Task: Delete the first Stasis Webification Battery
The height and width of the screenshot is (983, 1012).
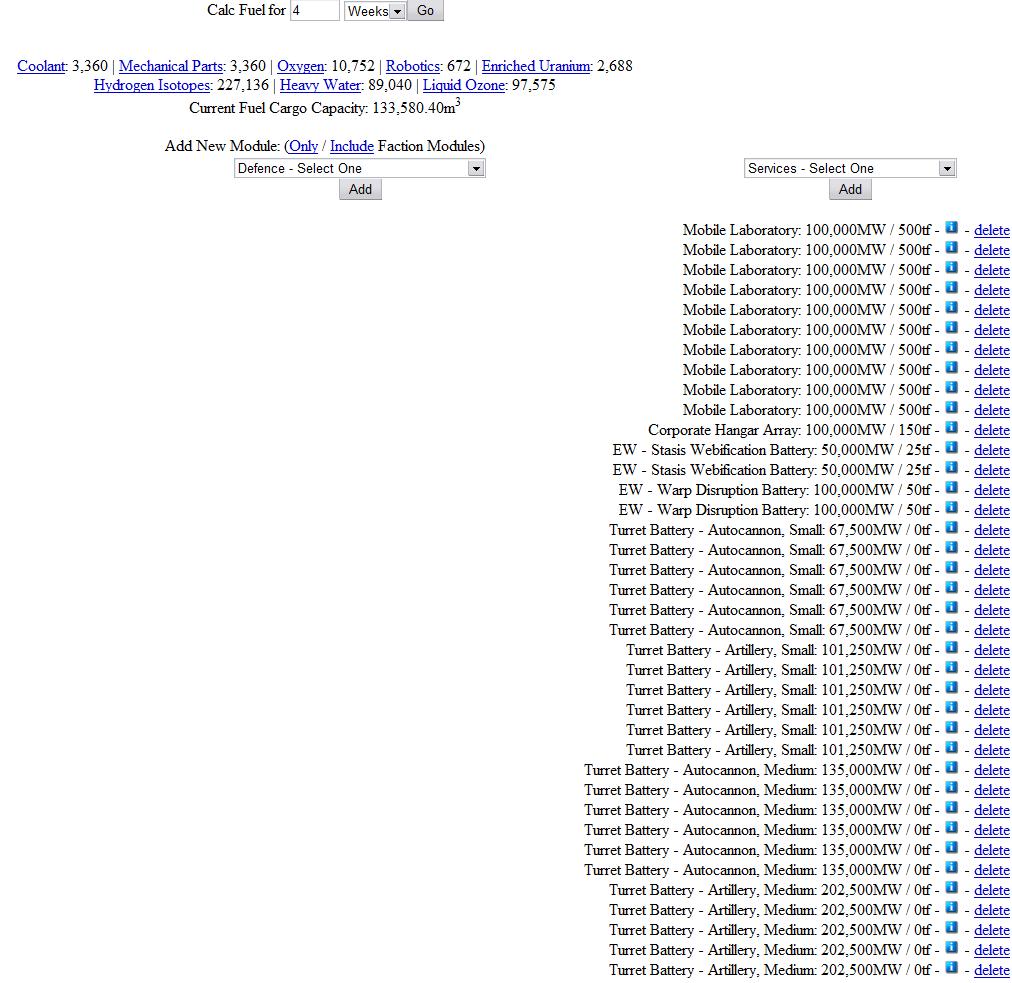Action: point(991,450)
